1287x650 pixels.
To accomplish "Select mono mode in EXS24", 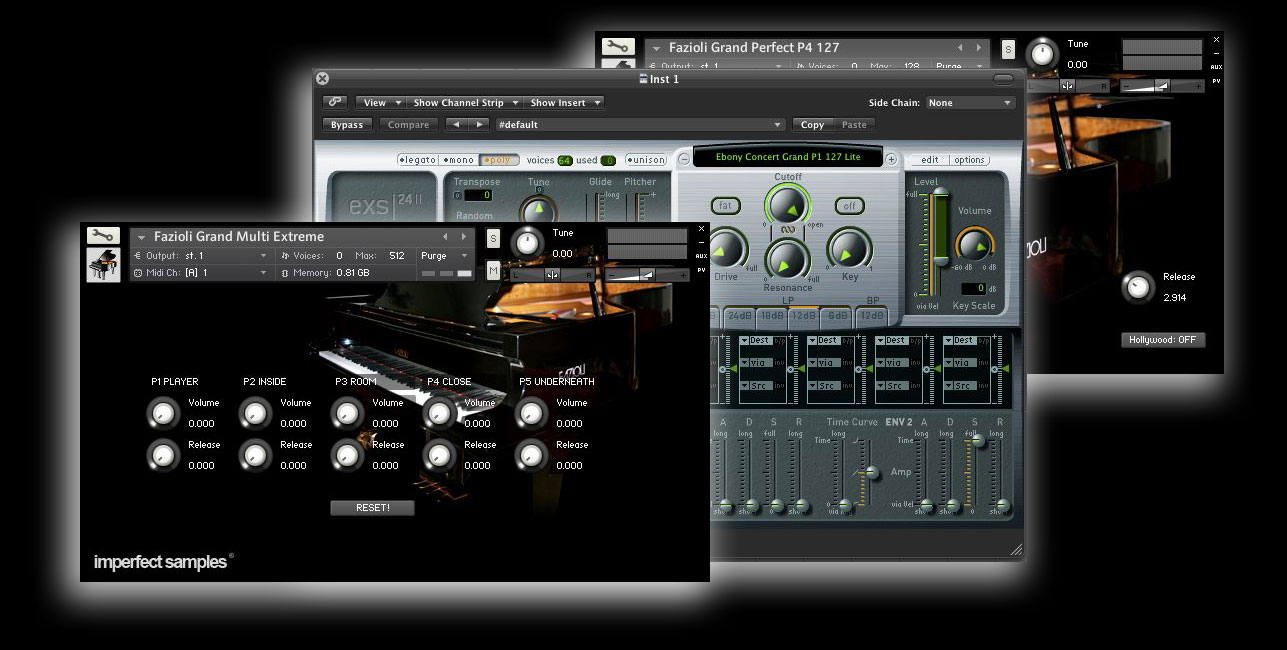I will pos(459,160).
